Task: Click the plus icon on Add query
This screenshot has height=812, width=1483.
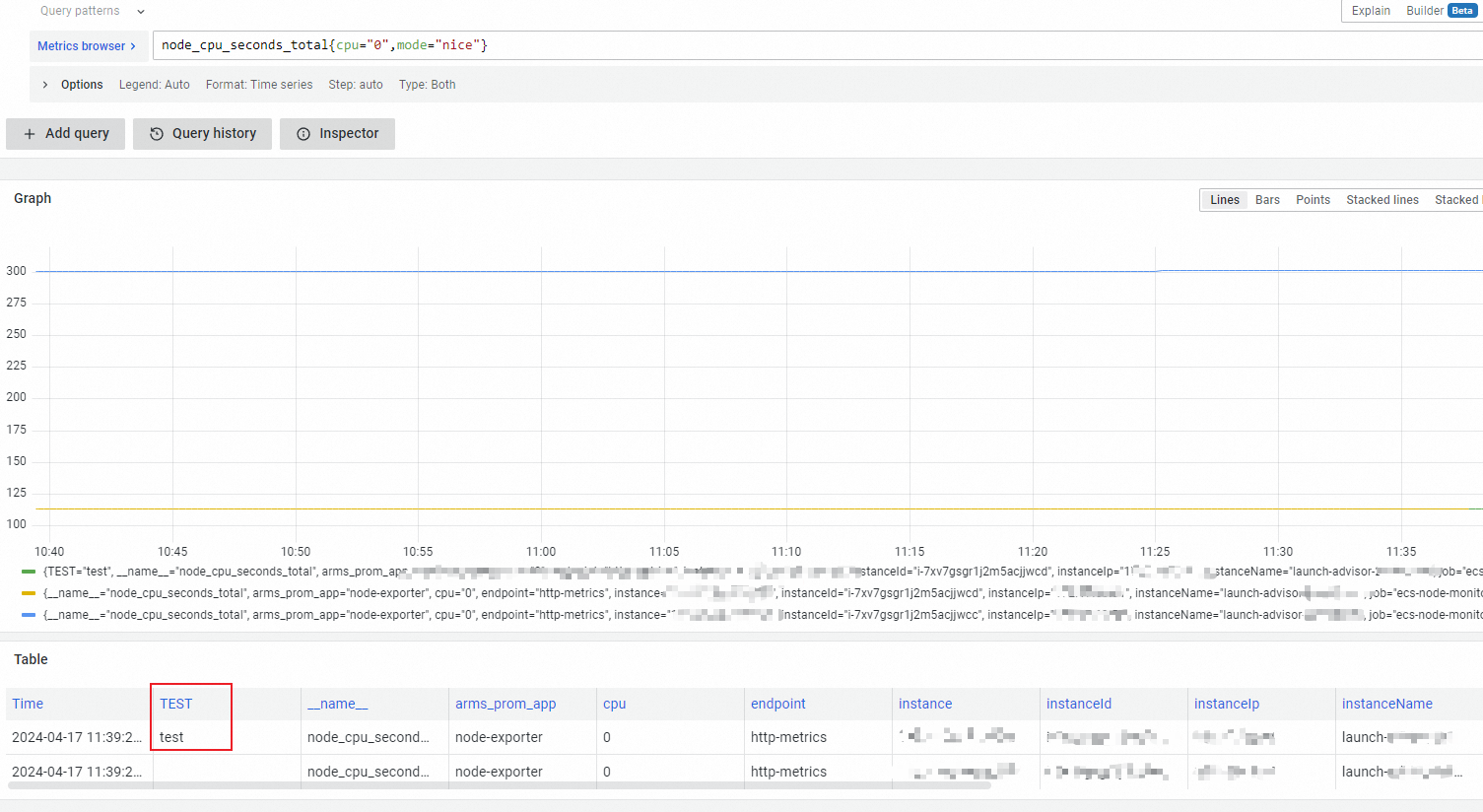Action: 30,134
